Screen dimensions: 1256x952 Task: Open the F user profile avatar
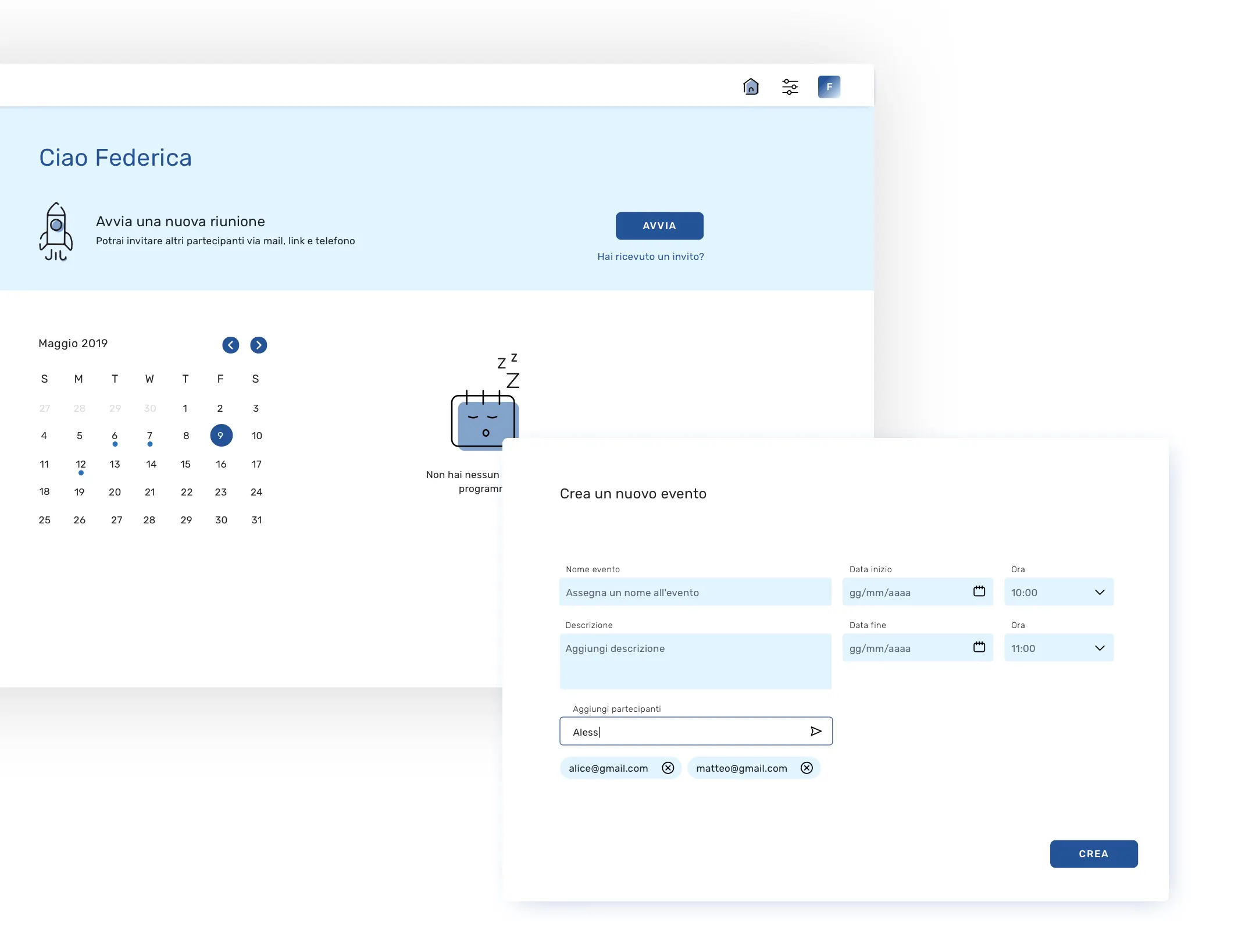click(x=829, y=87)
